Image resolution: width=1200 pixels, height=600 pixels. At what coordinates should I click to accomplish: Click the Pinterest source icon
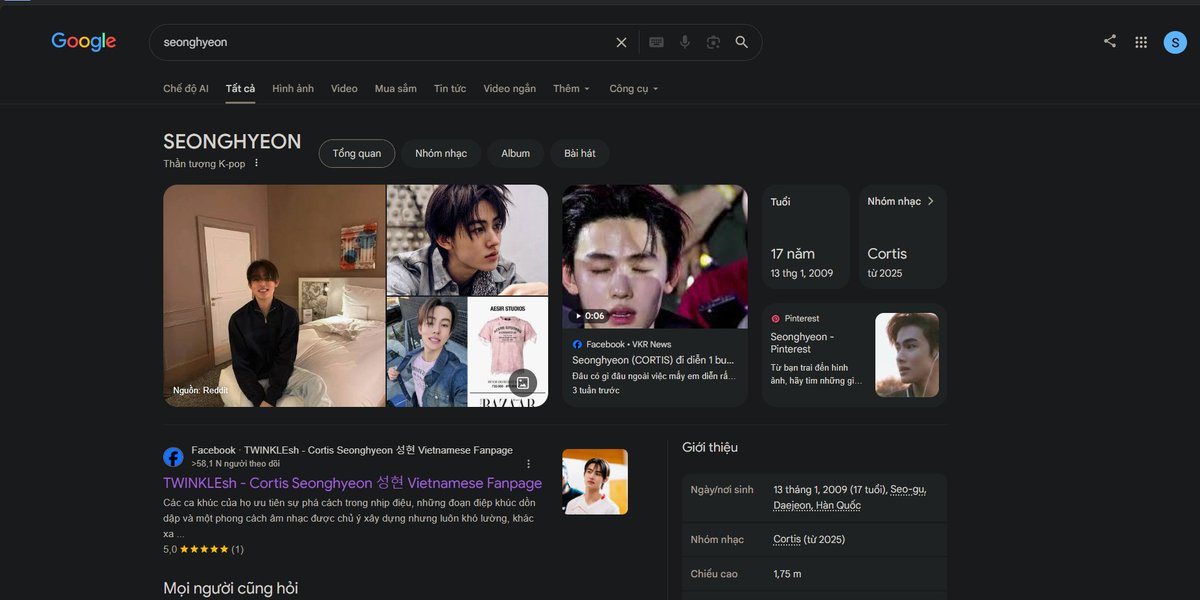[775, 318]
